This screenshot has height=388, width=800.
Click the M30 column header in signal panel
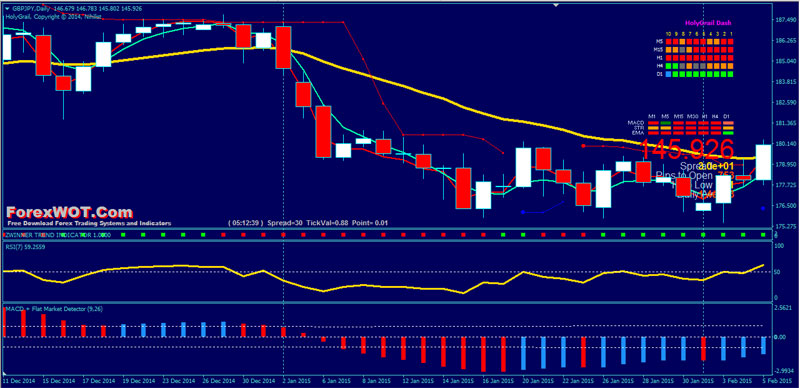pos(692,116)
